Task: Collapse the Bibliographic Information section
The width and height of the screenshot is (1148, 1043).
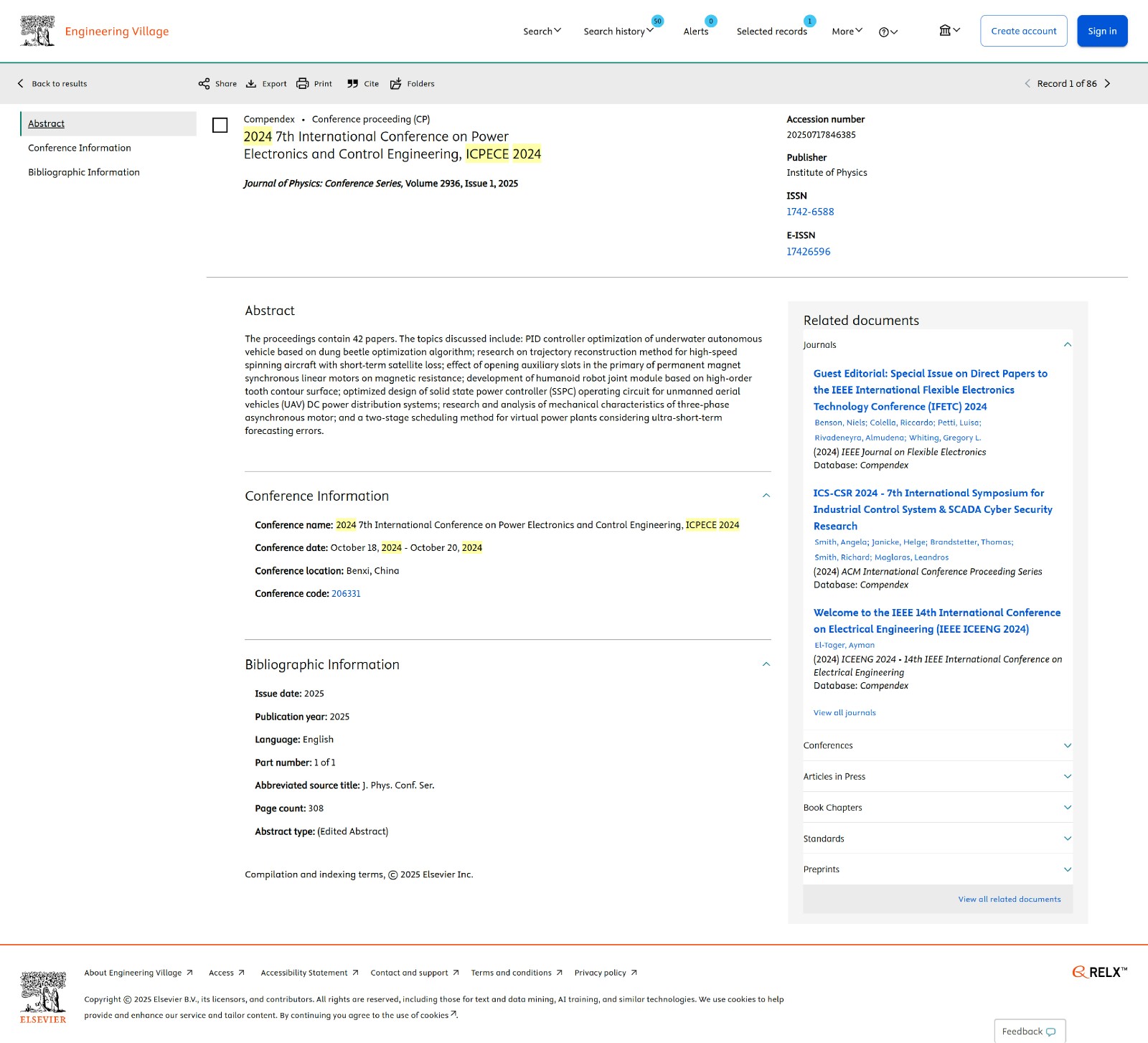Action: (766, 664)
